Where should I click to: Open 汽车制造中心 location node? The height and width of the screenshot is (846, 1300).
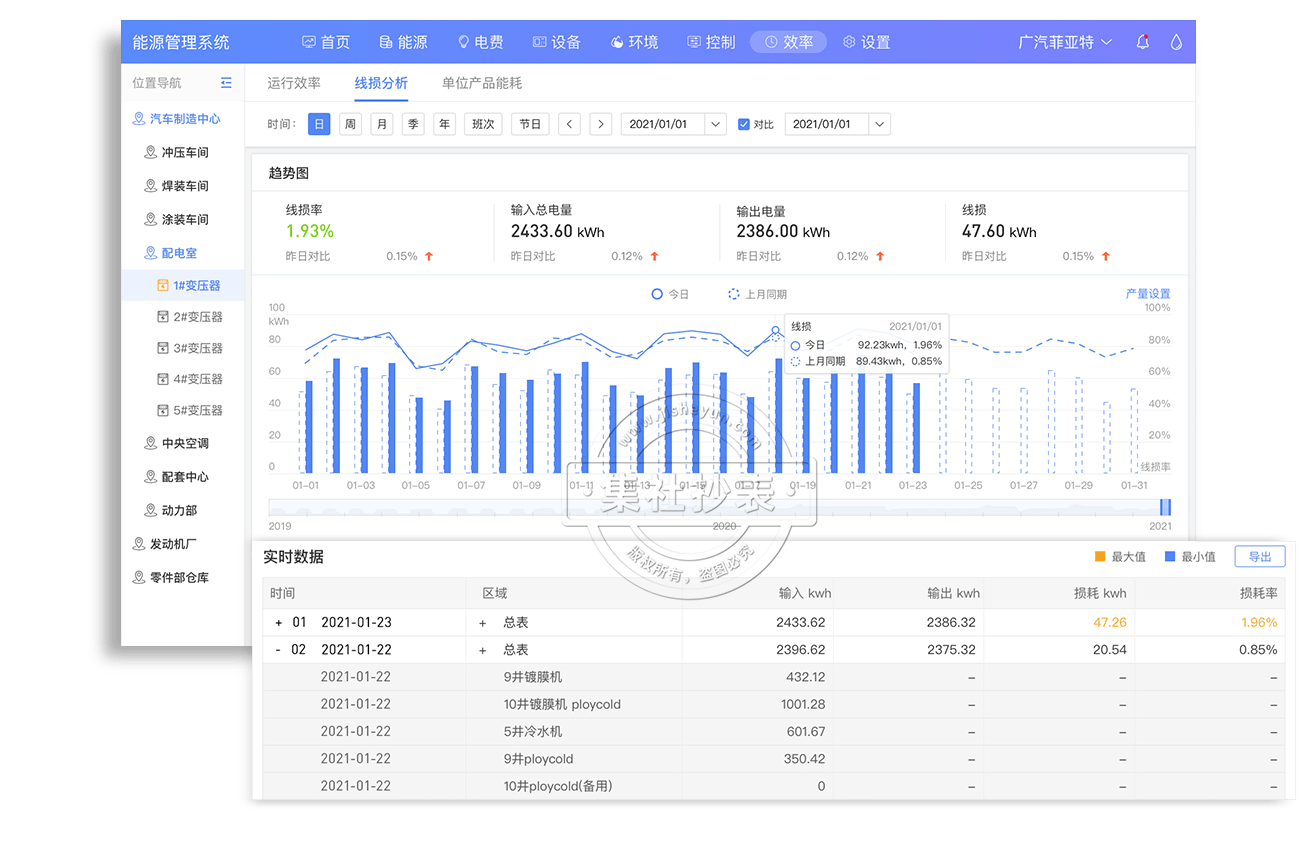coord(177,119)
